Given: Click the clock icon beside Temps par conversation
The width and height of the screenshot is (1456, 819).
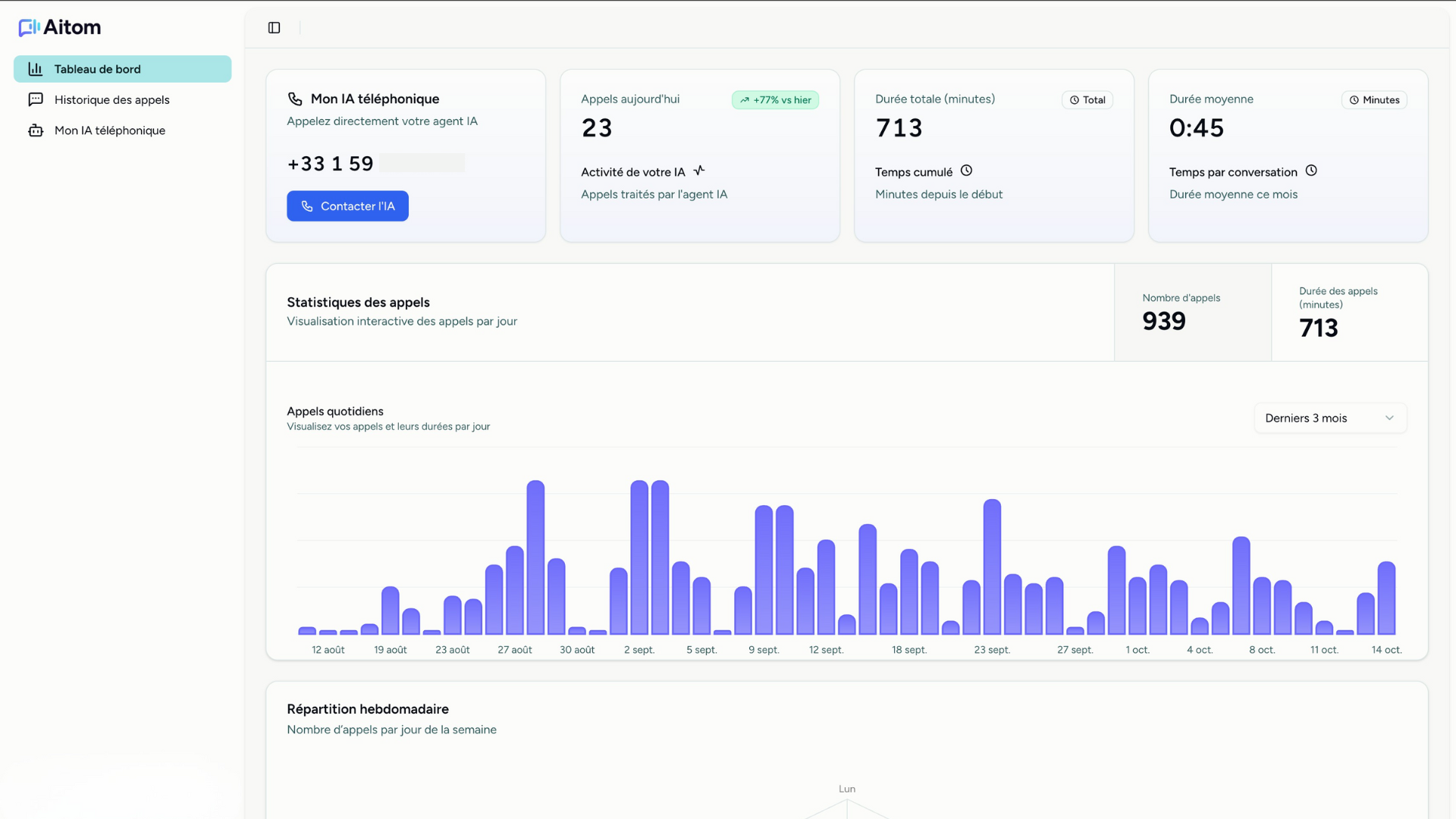Looking at the screenshot, I should (x=1311, y=171).
